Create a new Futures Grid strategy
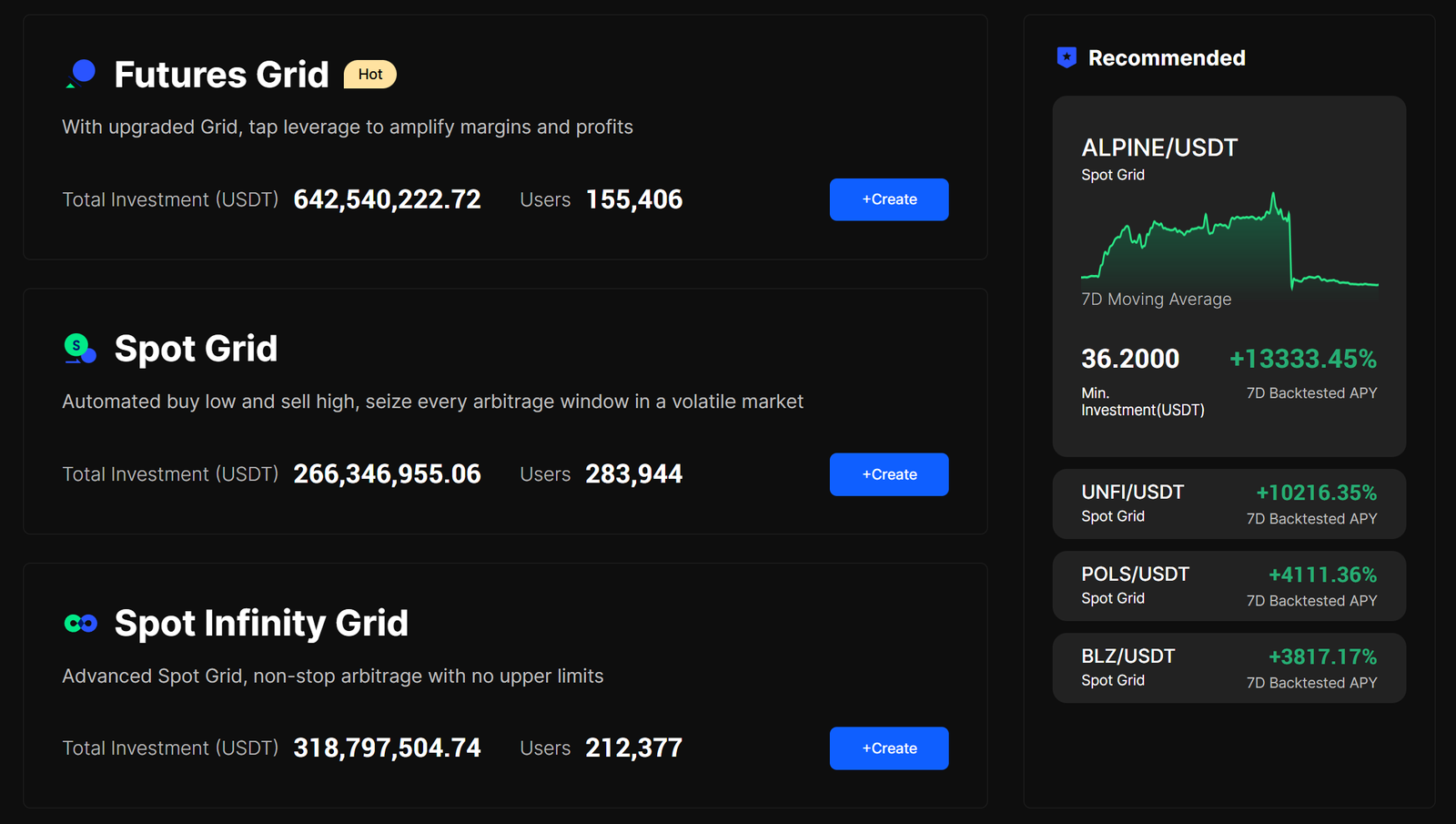The image size is (1456, 824). (x=888, y=199)
